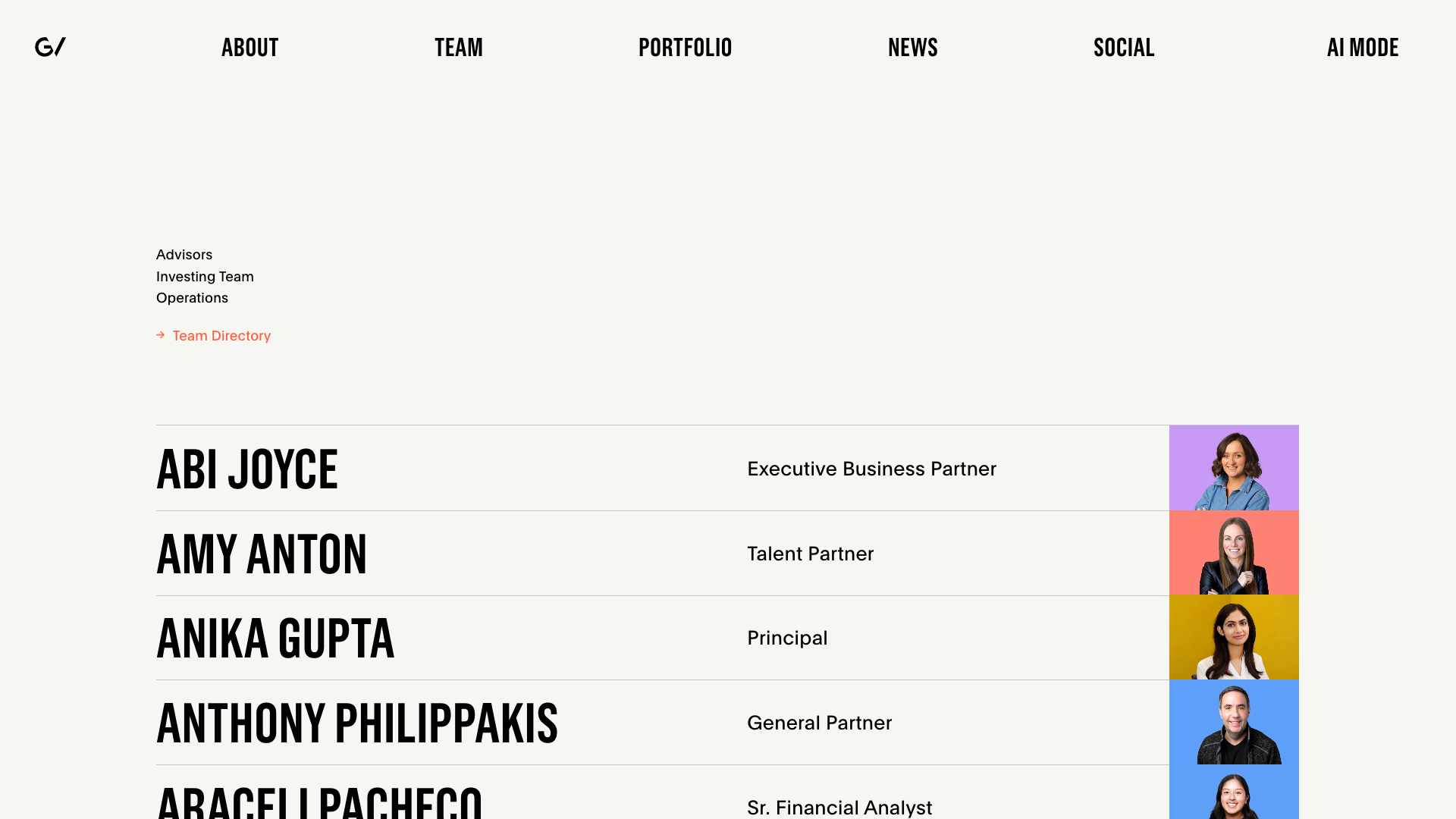1456x819 pixels.
Task: Open the Social menu item
Action: click(1123, 48)
